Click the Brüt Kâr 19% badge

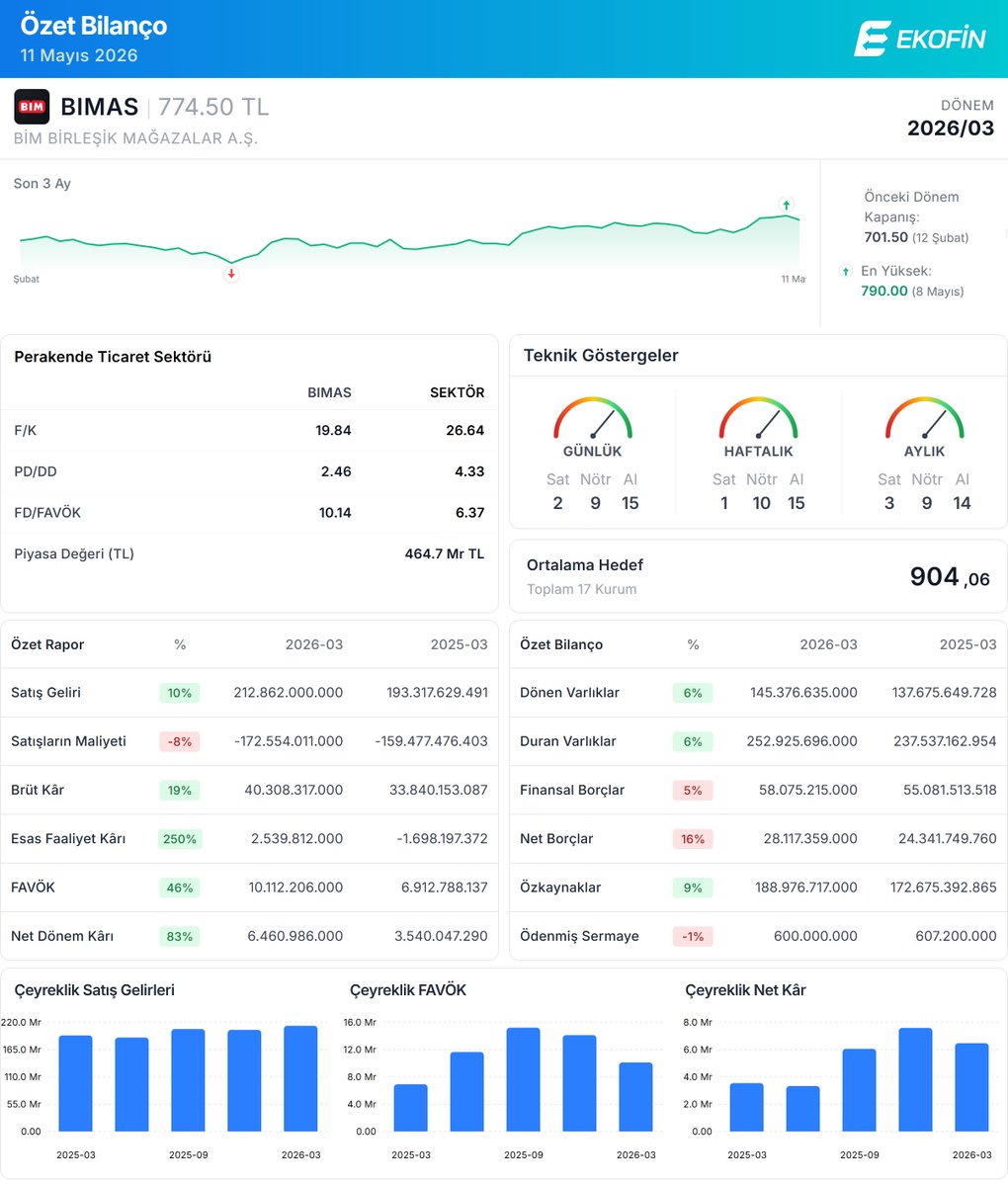(x=180, y=790)
